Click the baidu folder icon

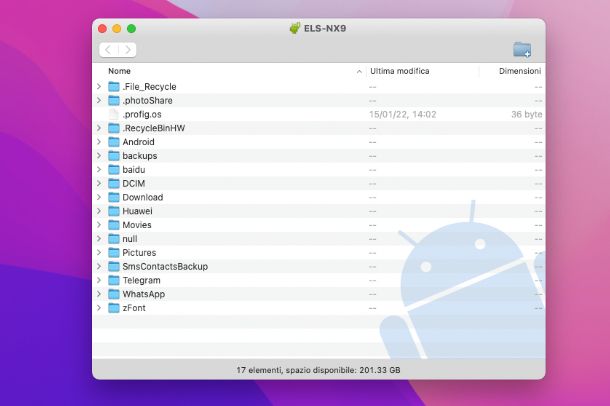[114, 170]
